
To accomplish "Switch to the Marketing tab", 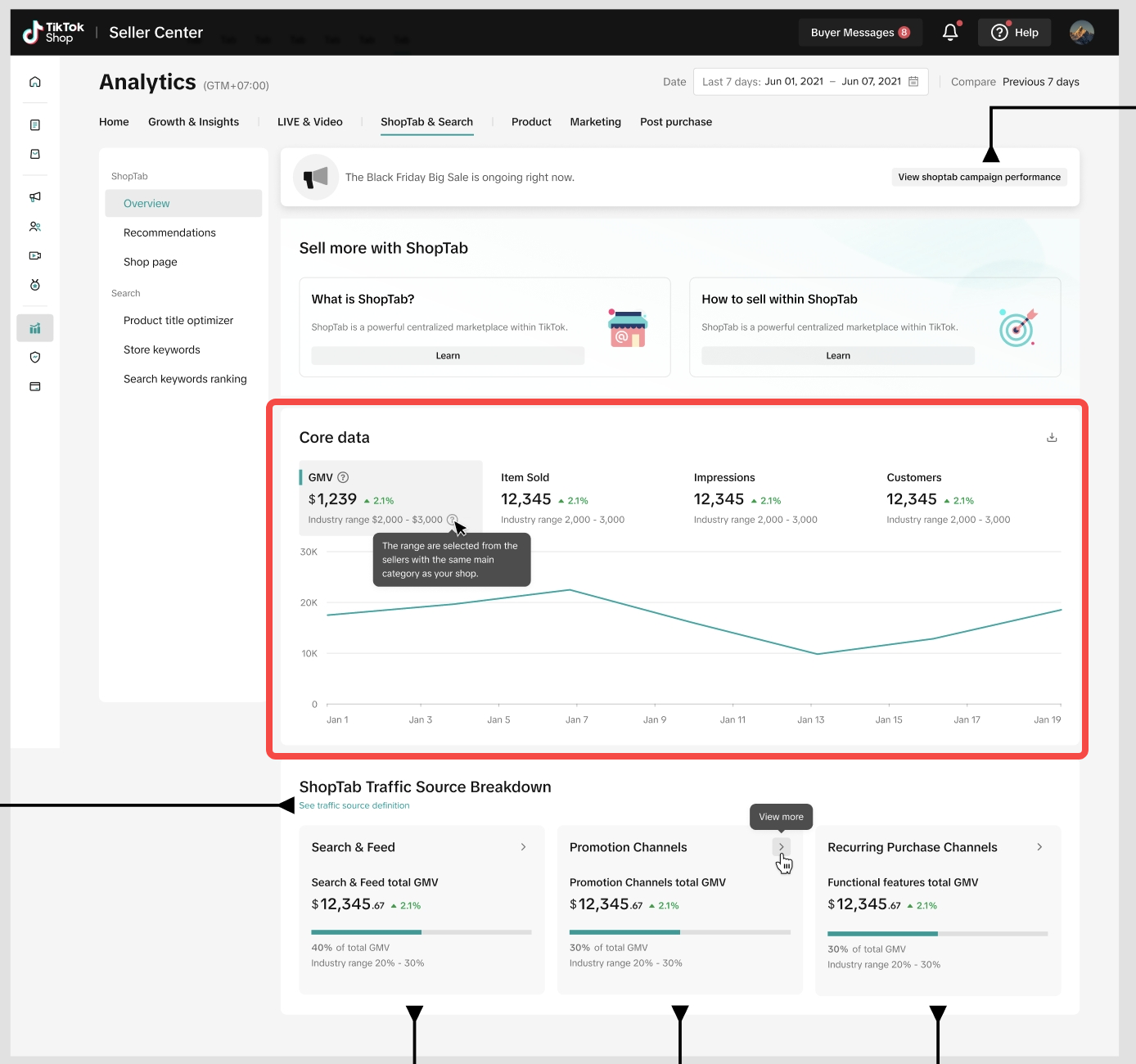I will 595,122.
